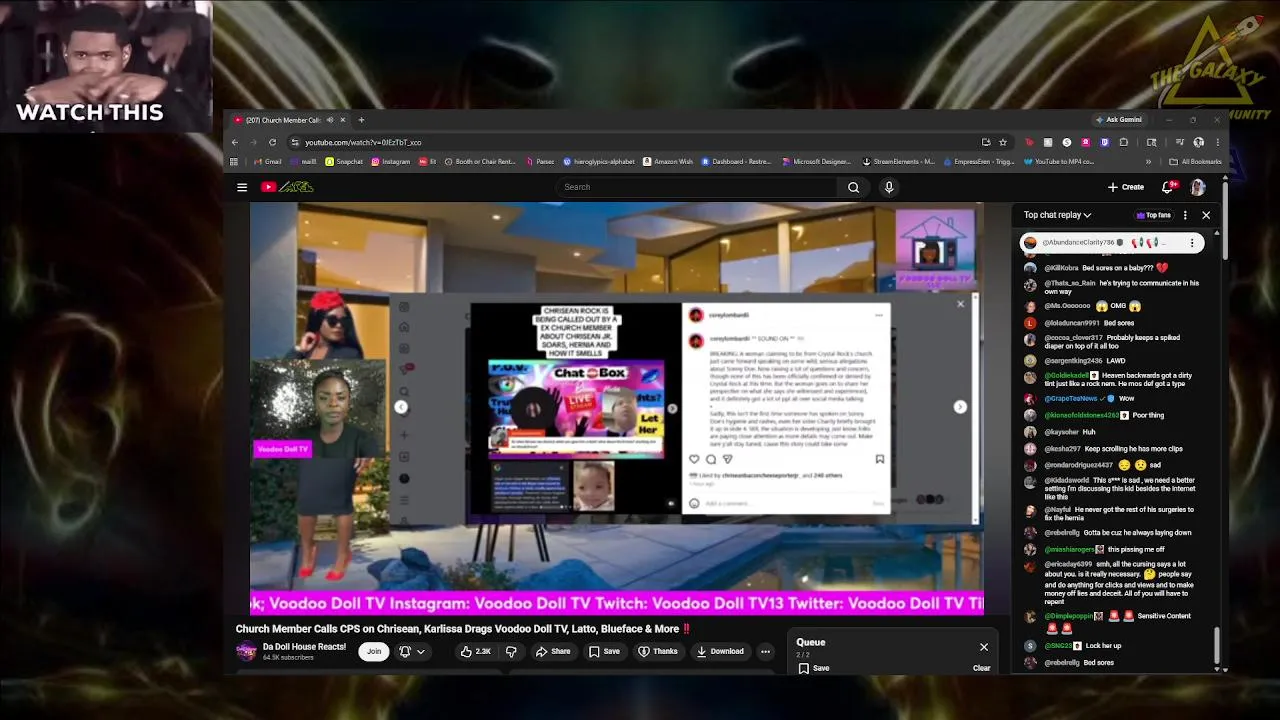Save the queue as playlist

click(813, 668)
